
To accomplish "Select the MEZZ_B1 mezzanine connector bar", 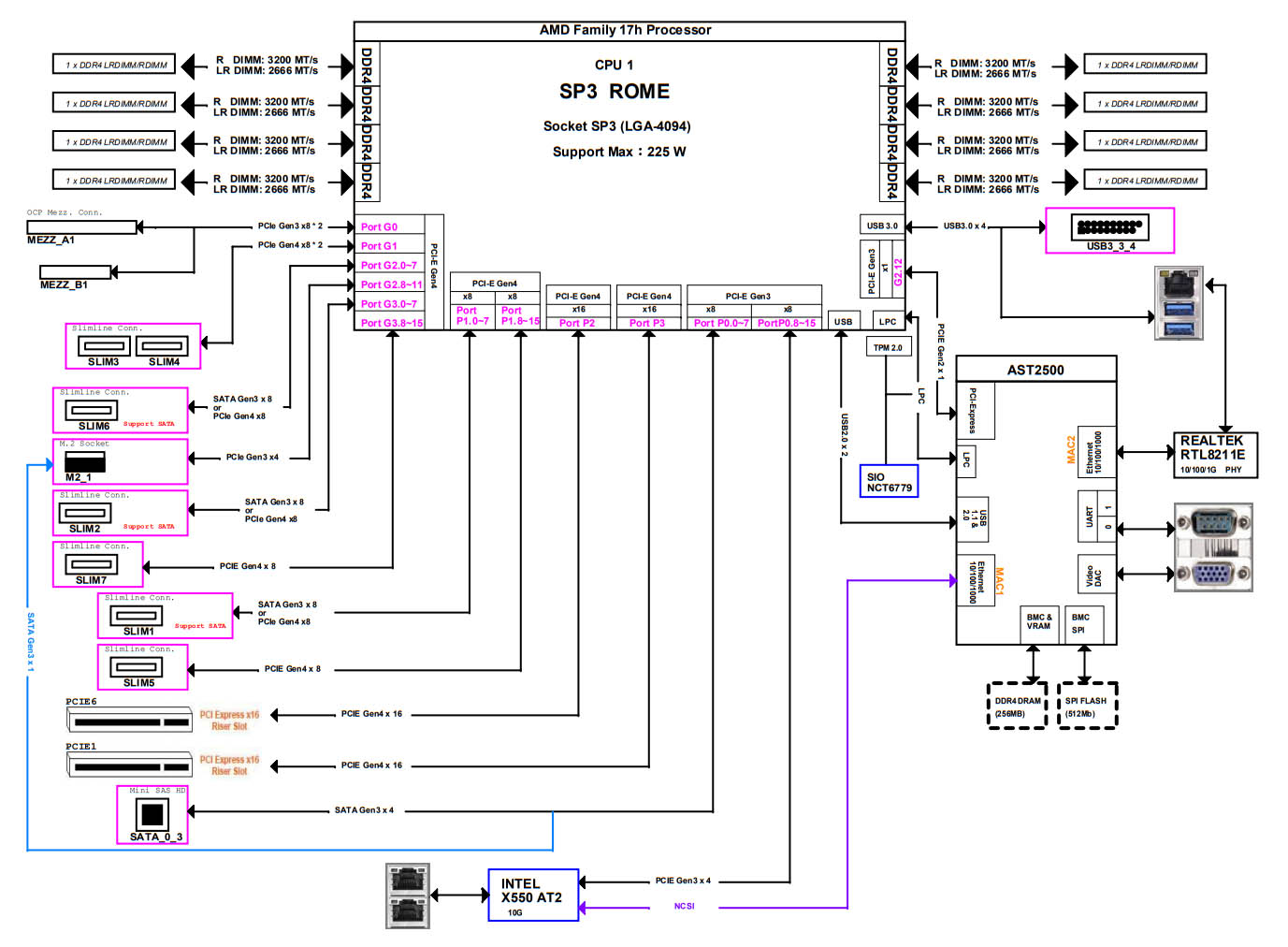I will (76, 272).
